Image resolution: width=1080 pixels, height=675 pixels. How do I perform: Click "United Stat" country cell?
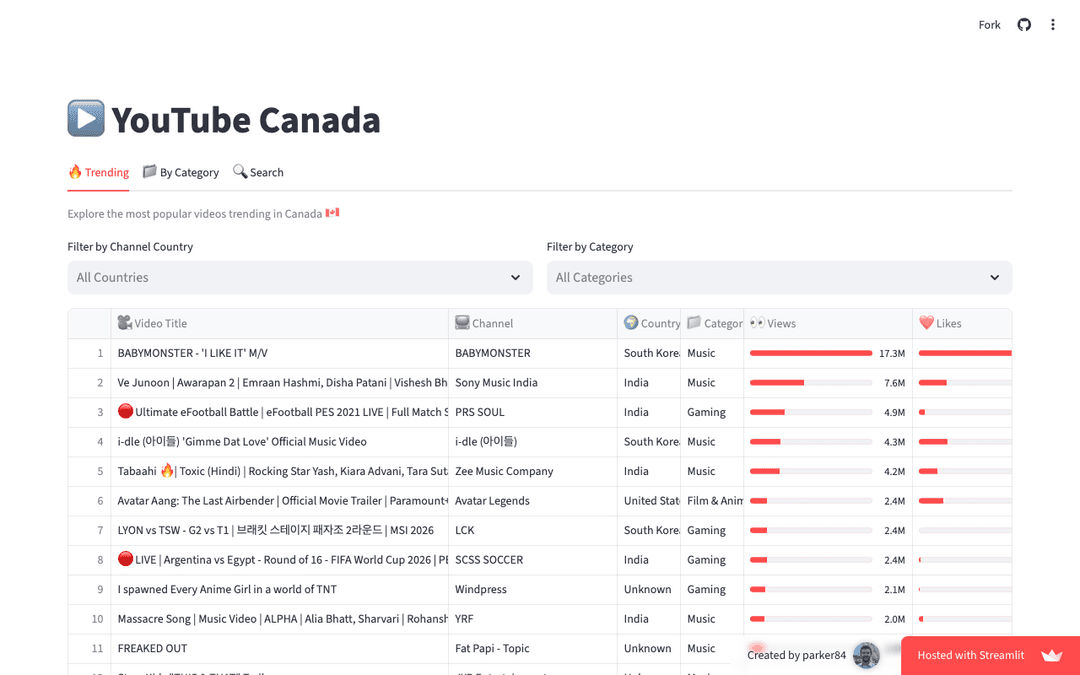pos(649,501)
